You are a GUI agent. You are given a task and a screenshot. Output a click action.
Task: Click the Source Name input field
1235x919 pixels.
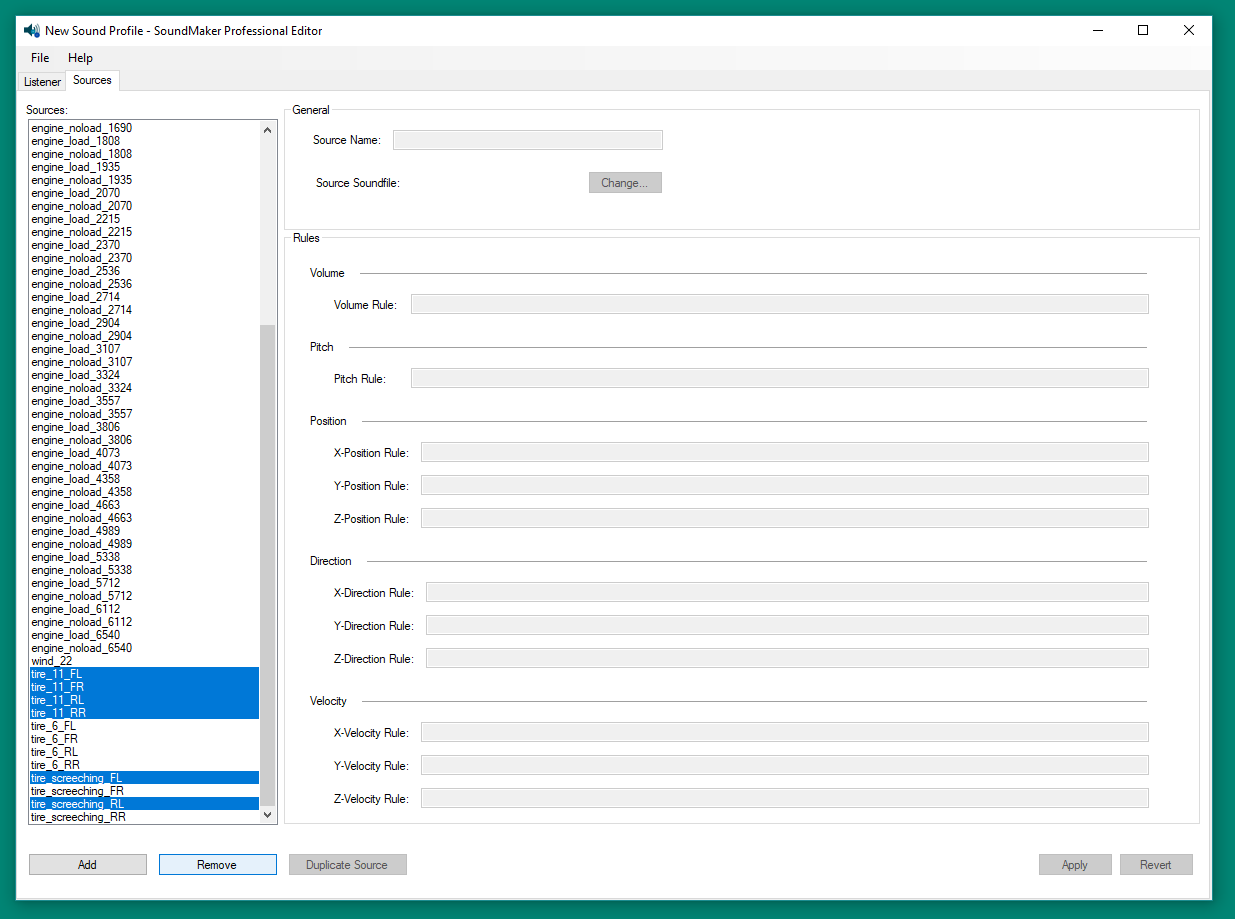tap(528, 140)
